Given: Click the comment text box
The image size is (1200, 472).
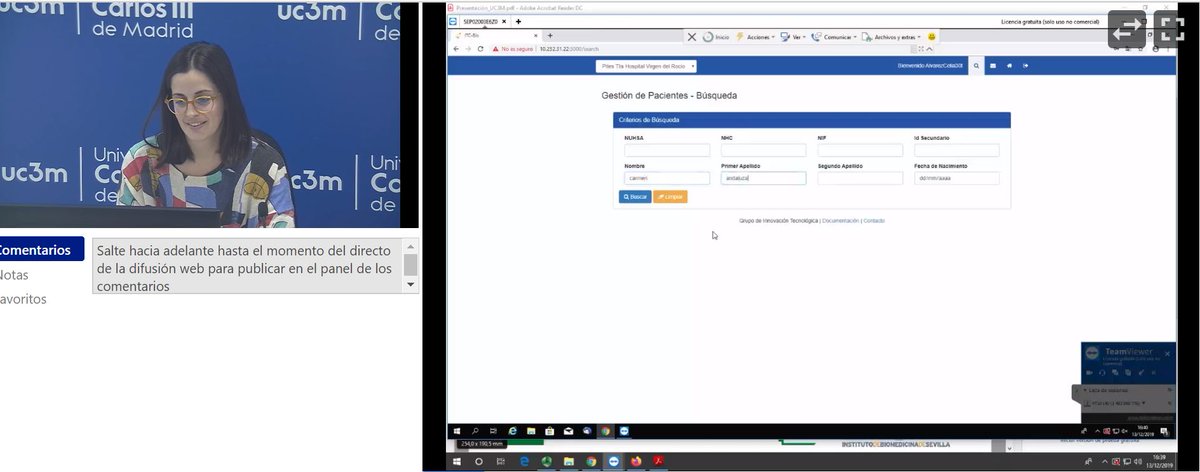Looking at the screenshot, I should pyautogui.click(x=247, y=267).
